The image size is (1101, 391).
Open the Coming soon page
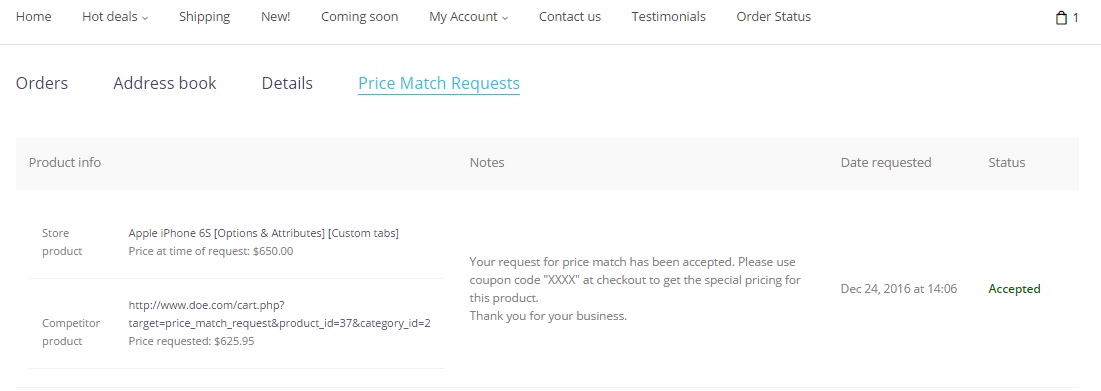360,17
